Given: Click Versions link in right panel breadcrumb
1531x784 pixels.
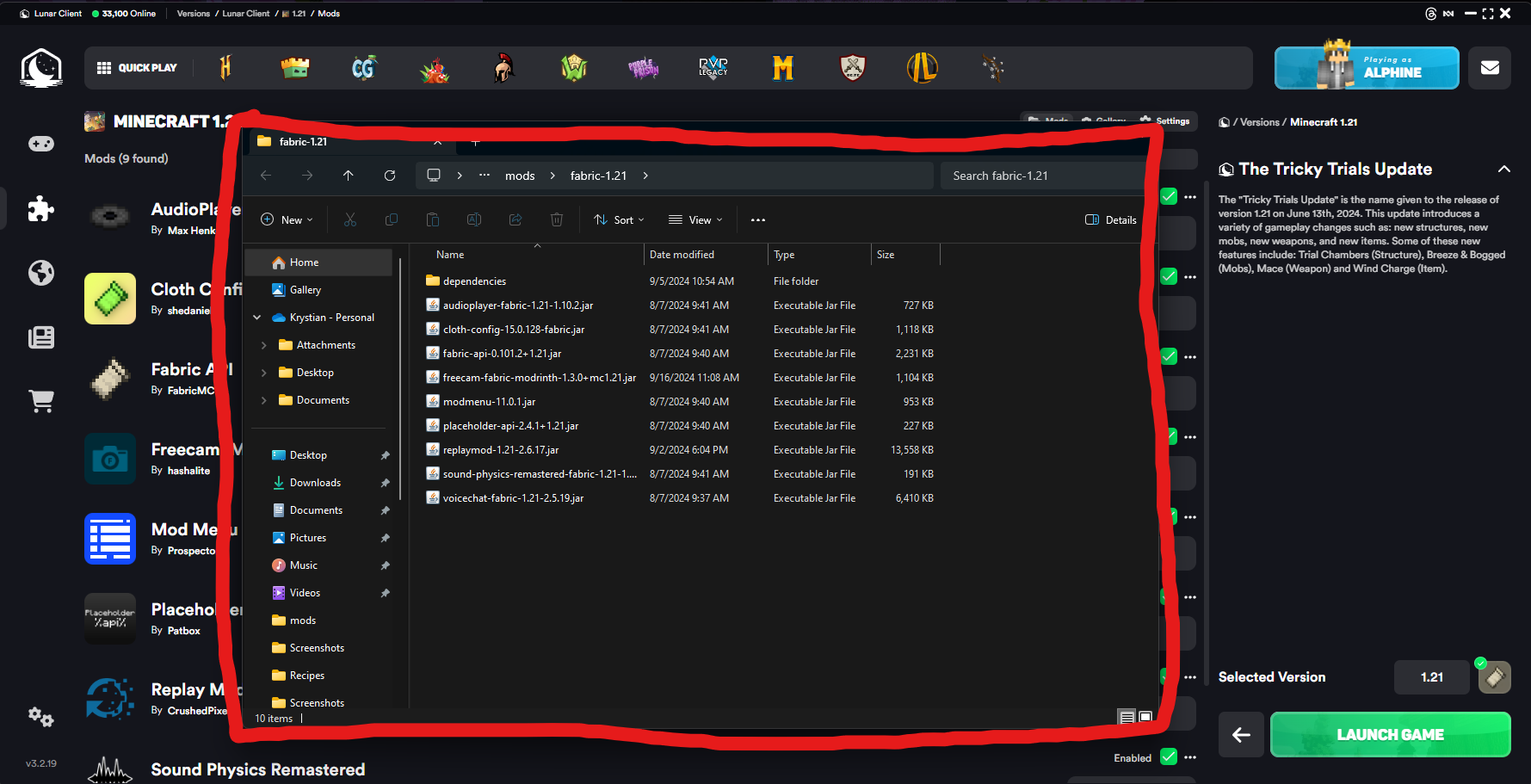Looking at the screenshot, I should 1259,122.
